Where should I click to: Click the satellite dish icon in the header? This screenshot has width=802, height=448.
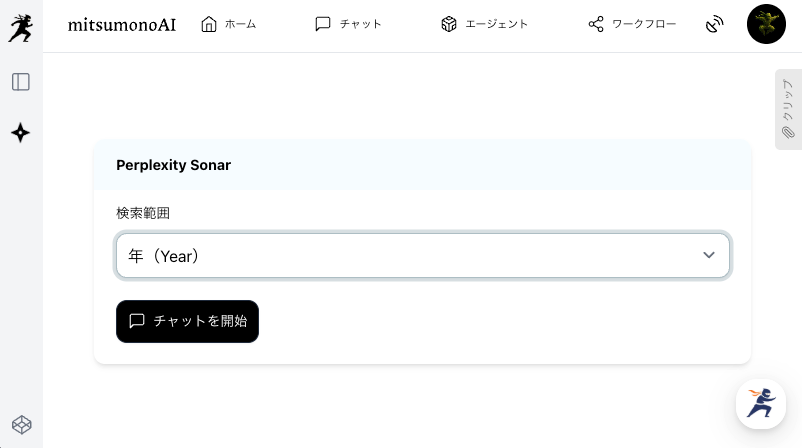click(x=715, y=24)
